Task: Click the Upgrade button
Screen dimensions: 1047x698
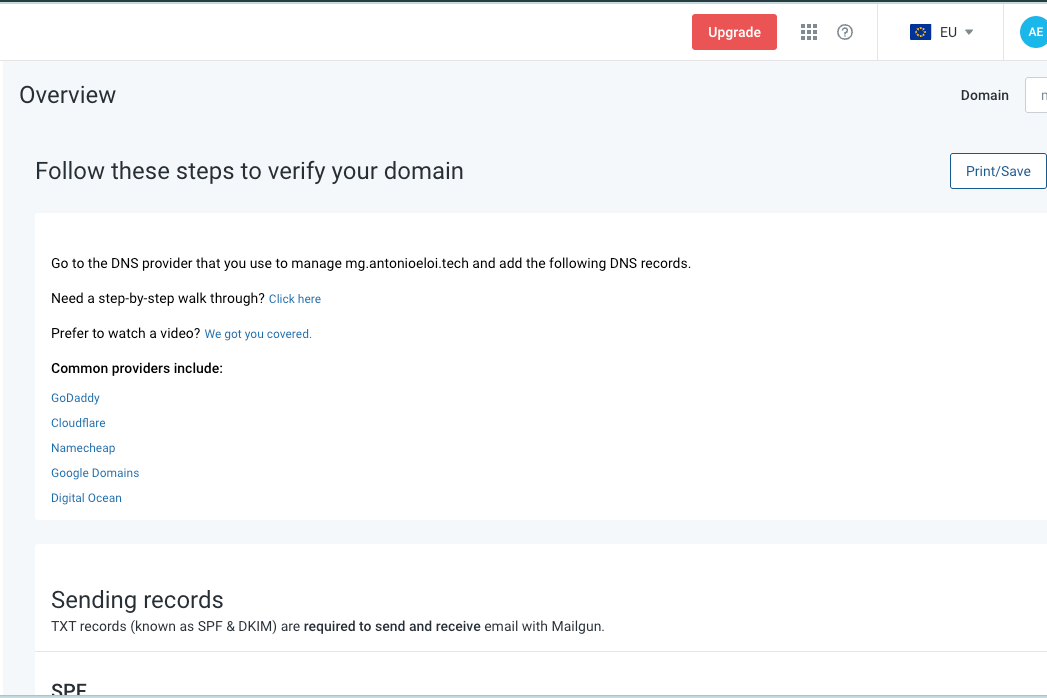Action: pos(734,31)
